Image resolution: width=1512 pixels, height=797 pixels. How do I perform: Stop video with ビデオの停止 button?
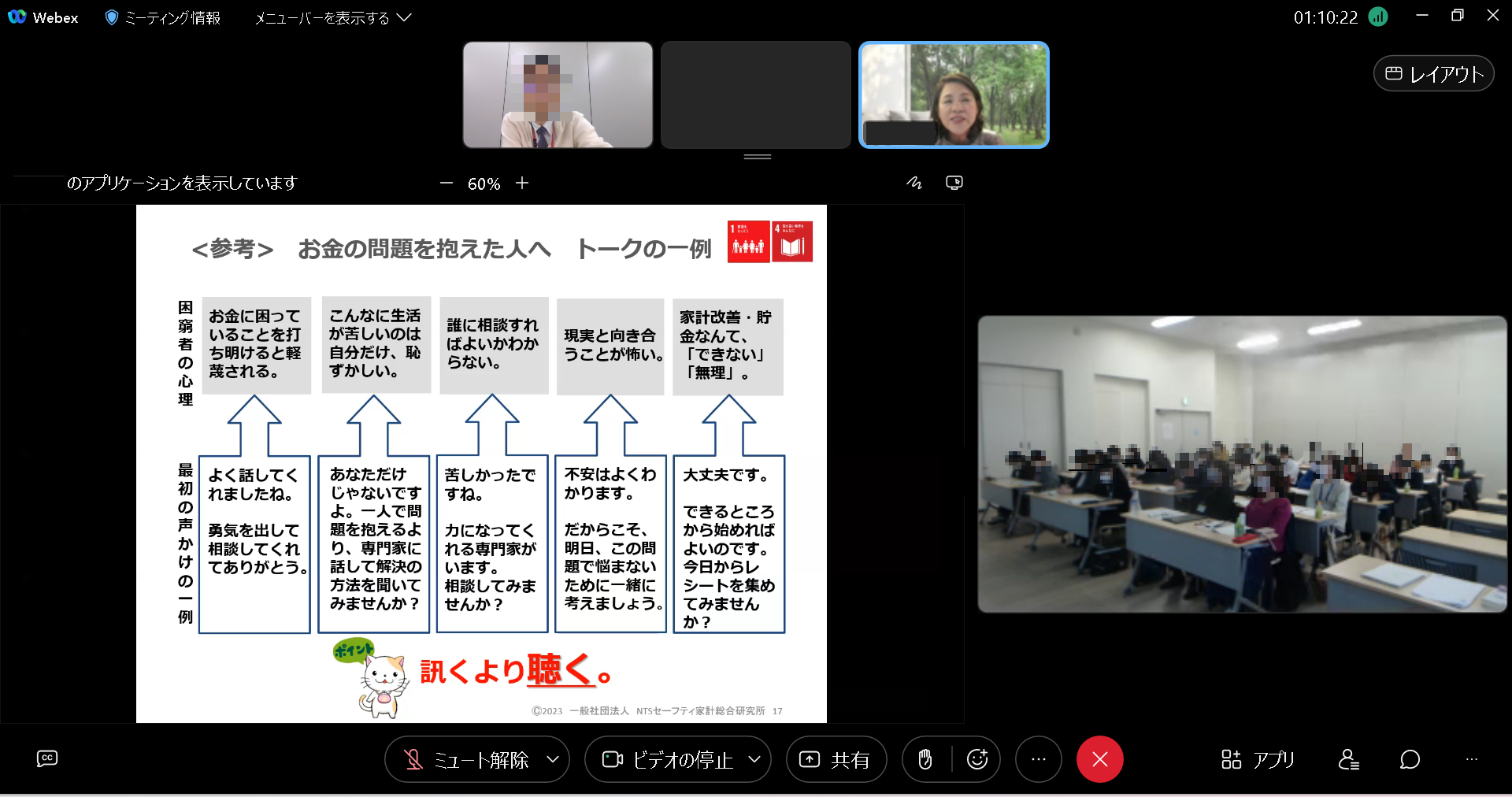point(668,759)
